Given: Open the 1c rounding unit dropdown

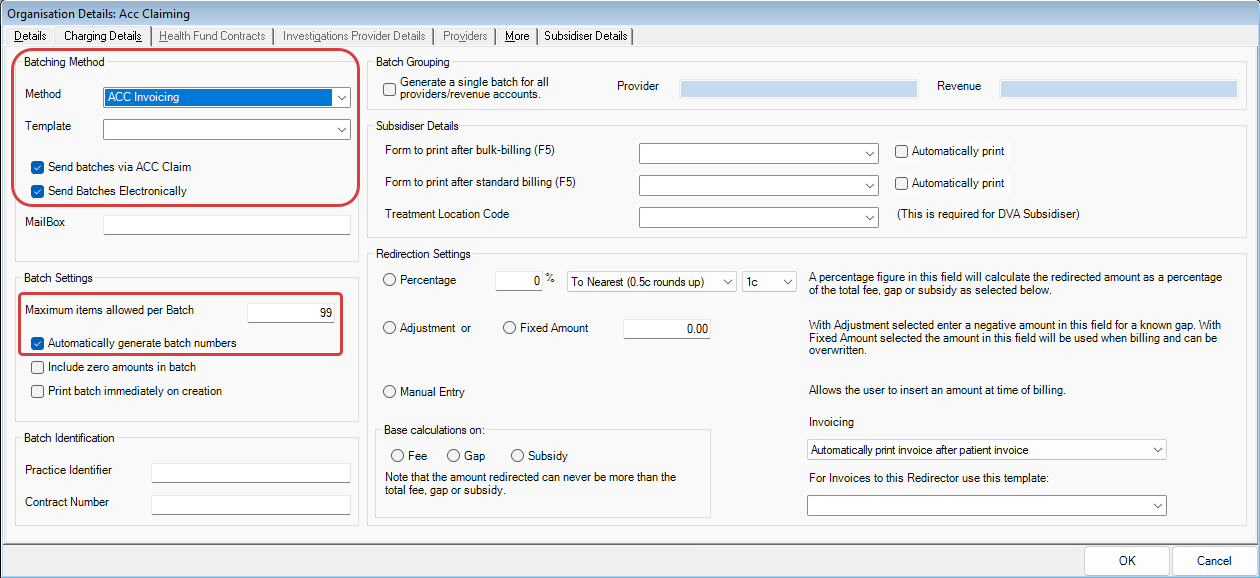Looking at the screenshot, I should (769, 283).
